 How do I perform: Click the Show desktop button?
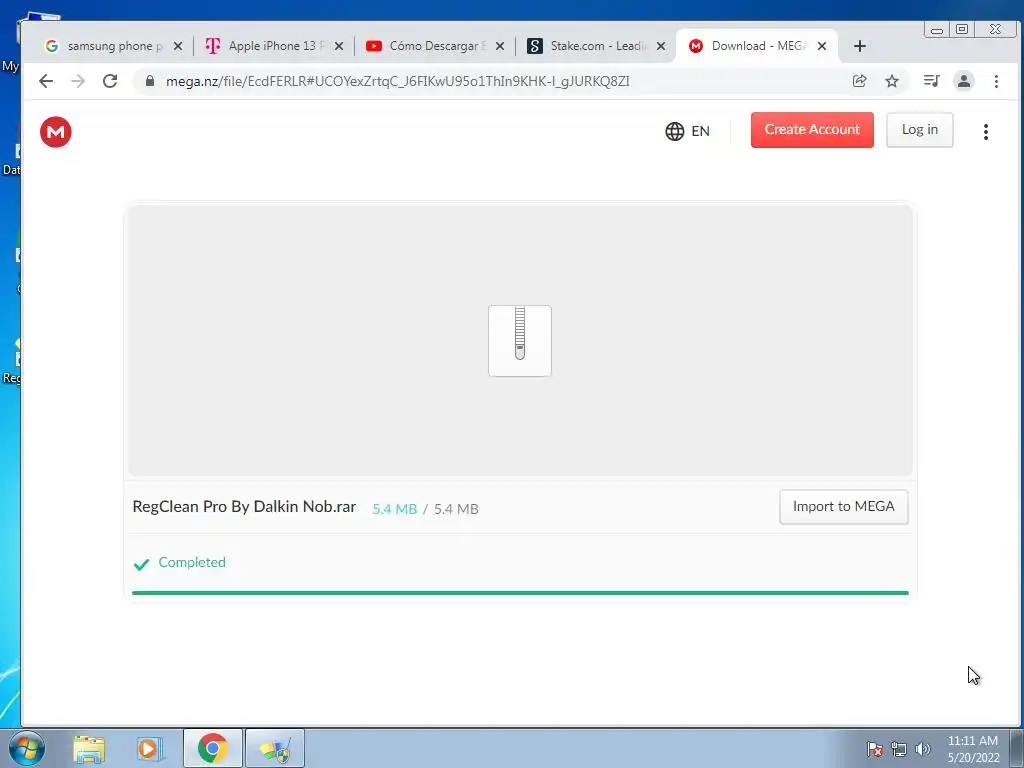click(x=1017, y=748)
